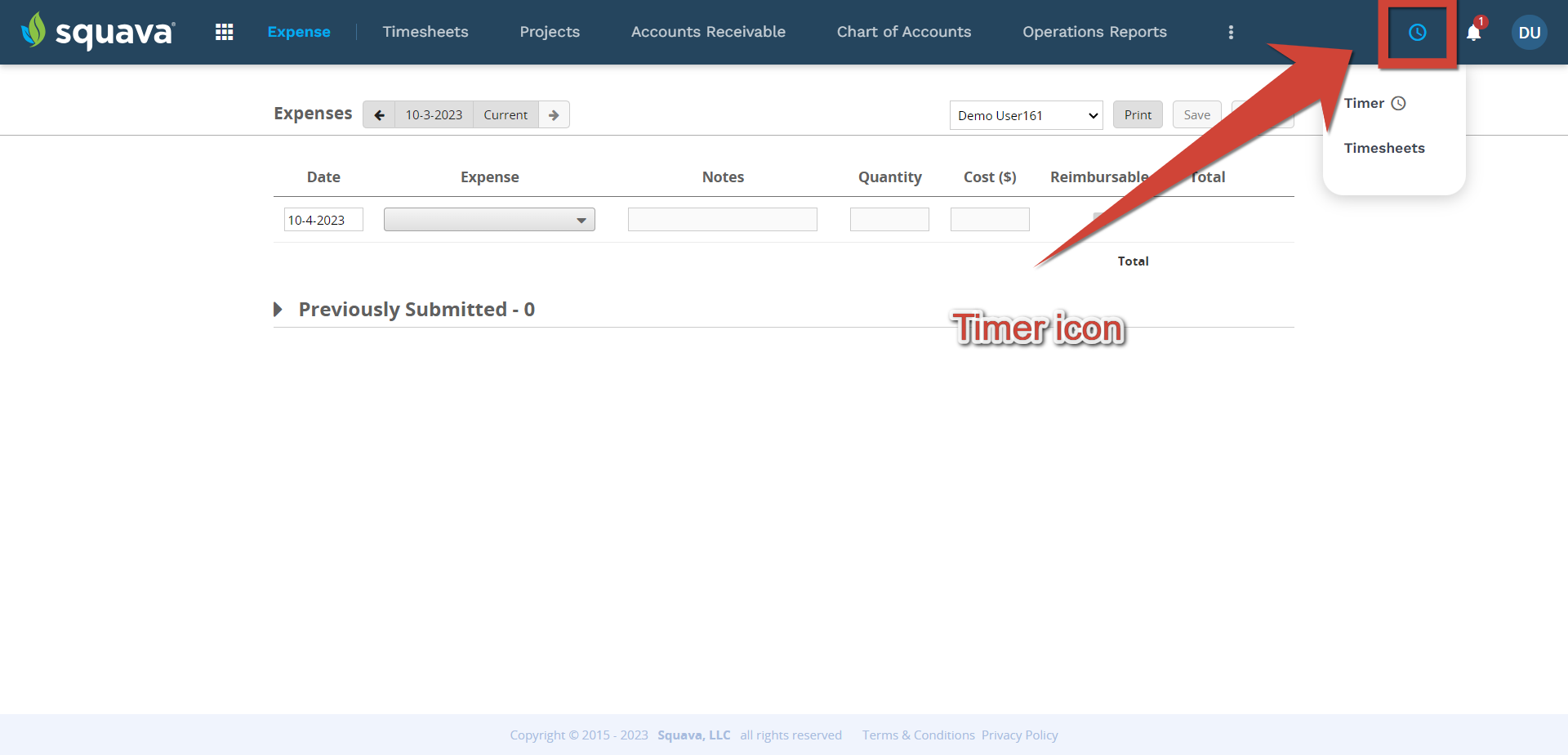This screenshot has height=755, width=1568.
Task: Open Privacy Policy link
Action: (1019, 735)
